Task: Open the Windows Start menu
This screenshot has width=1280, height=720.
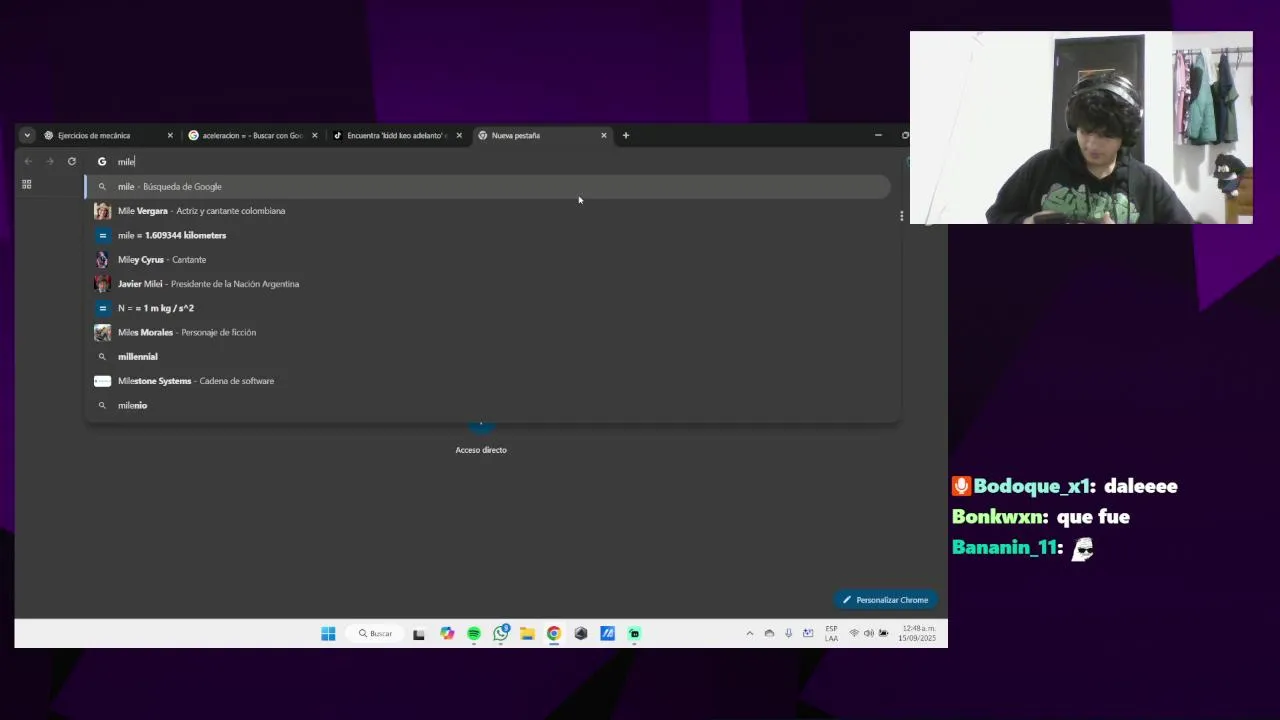Action: [x=328, y=633]
